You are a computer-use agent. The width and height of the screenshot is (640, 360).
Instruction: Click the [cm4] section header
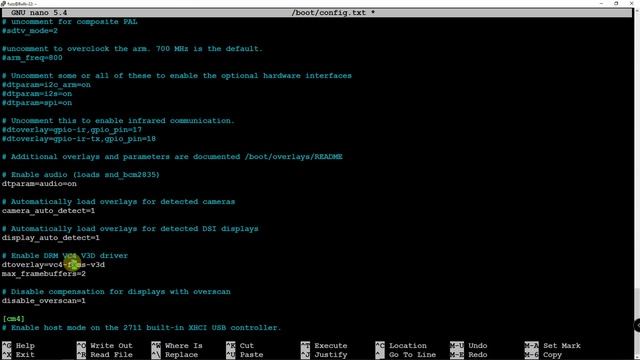click(13, 319)
